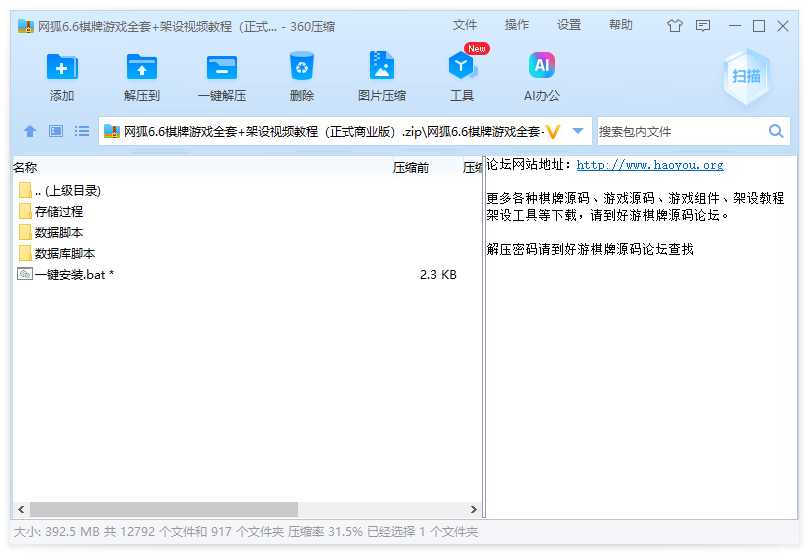809x554 pixels.
Task: Click the zip archive icon in address bar
Action: [111, 132]
